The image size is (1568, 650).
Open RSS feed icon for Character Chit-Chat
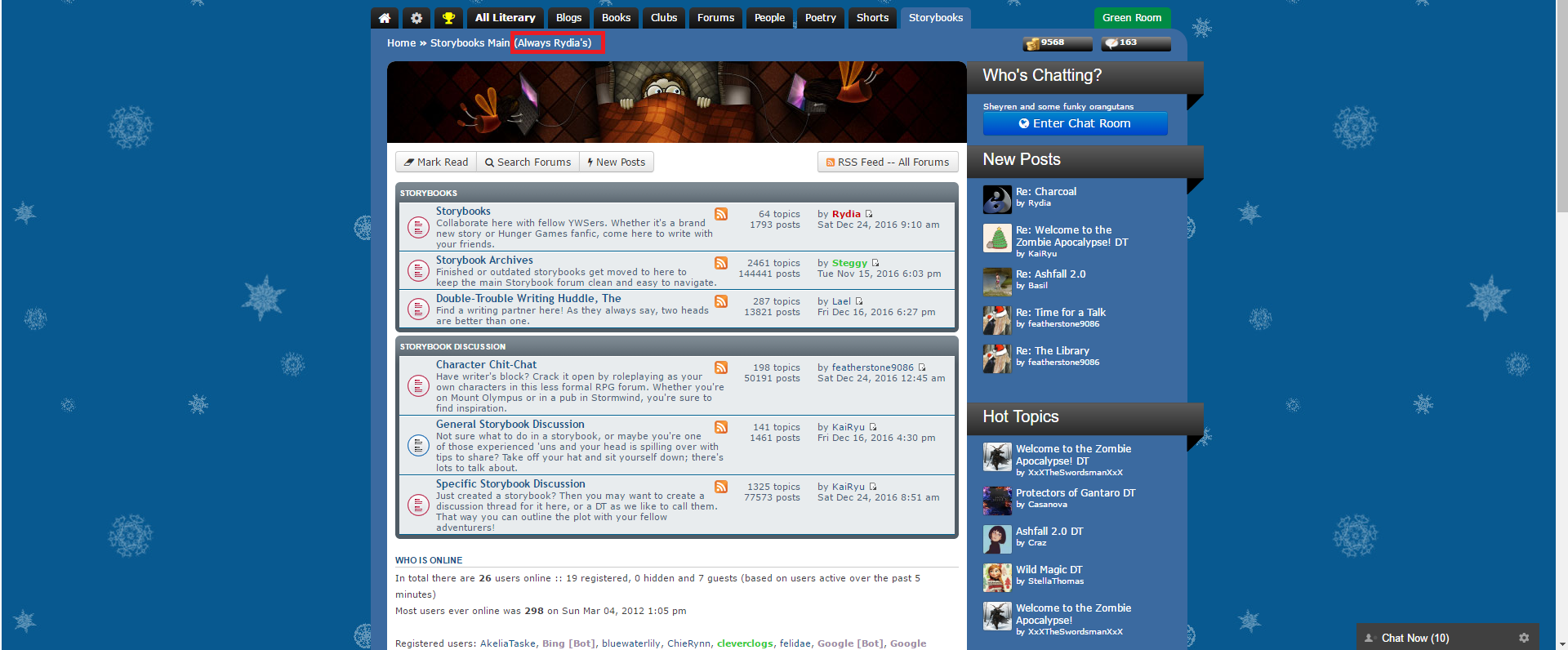(721, 367)
